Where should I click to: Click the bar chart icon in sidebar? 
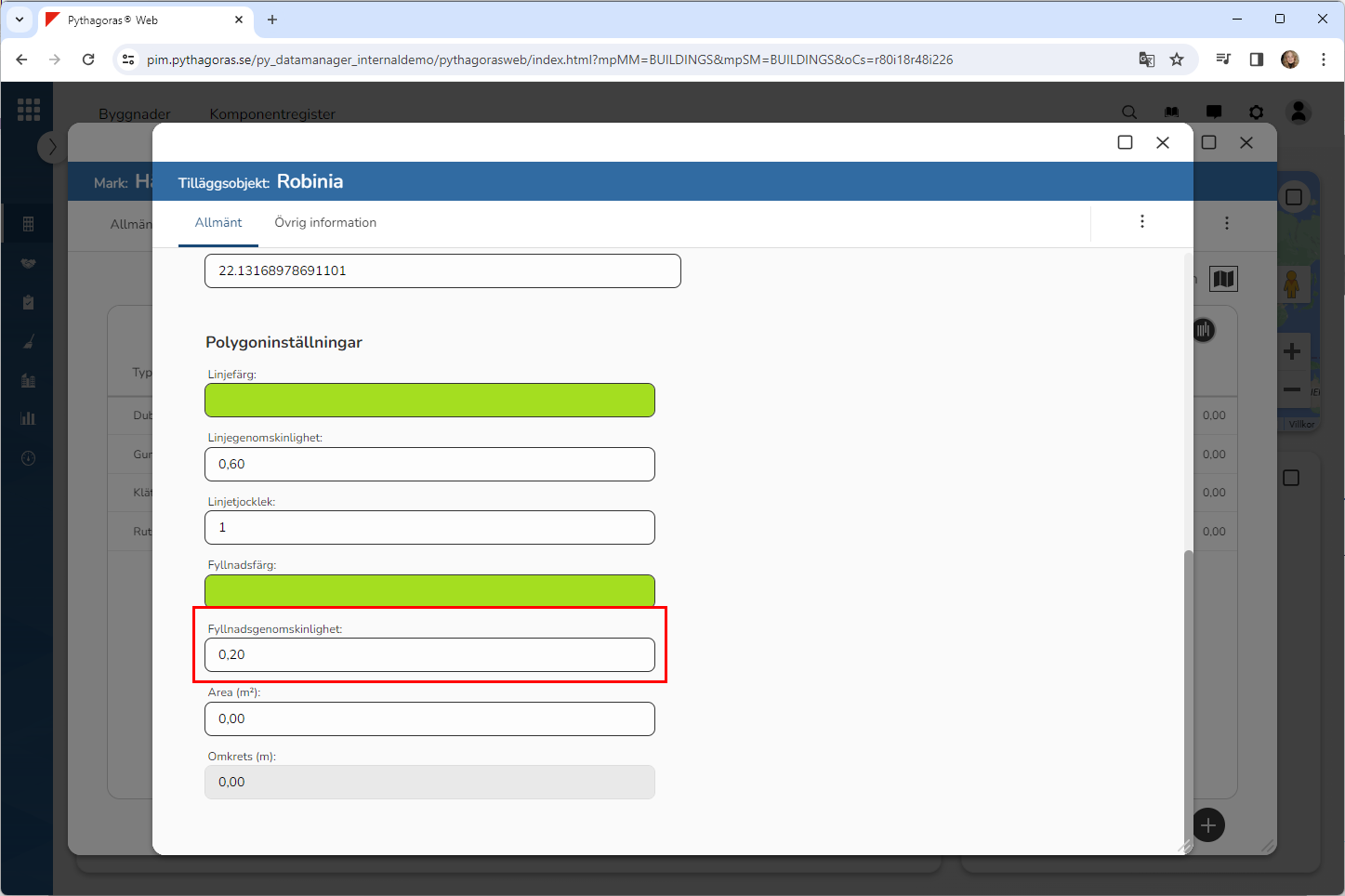(x=28, y=418)
